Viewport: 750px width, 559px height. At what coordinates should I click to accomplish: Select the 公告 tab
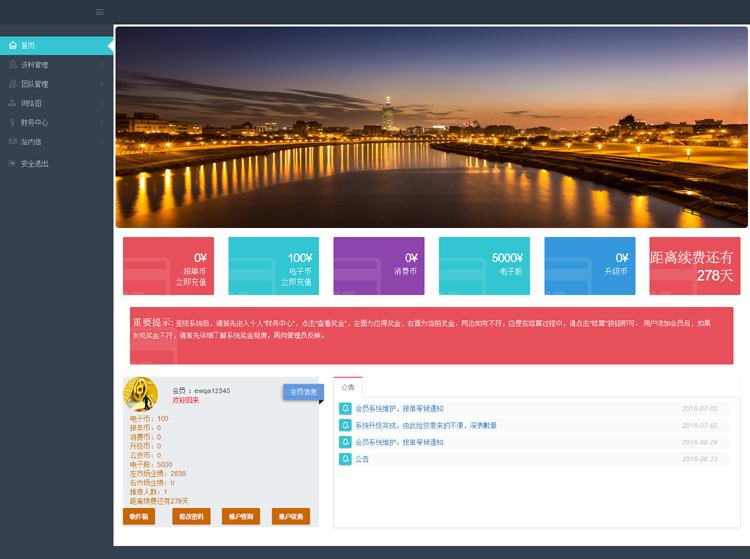[348, 387]
